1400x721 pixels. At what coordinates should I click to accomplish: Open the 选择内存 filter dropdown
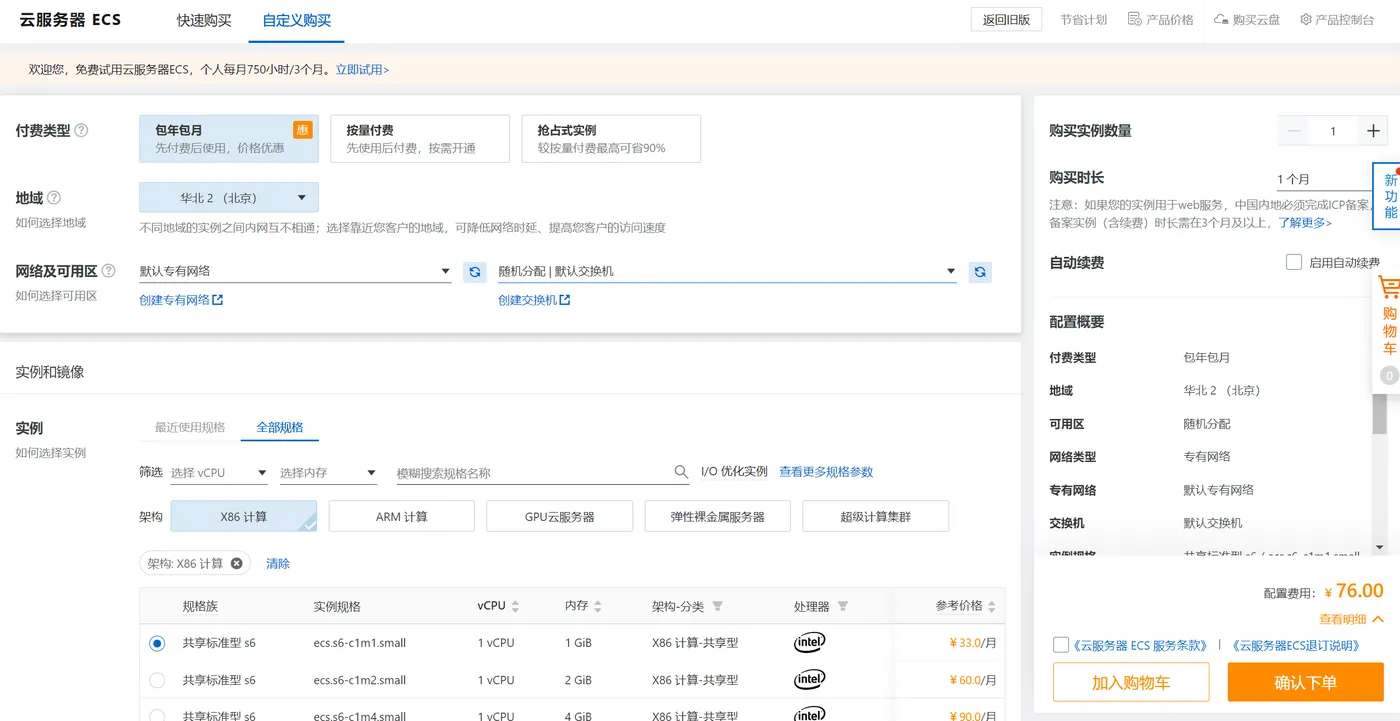(328, 473)
